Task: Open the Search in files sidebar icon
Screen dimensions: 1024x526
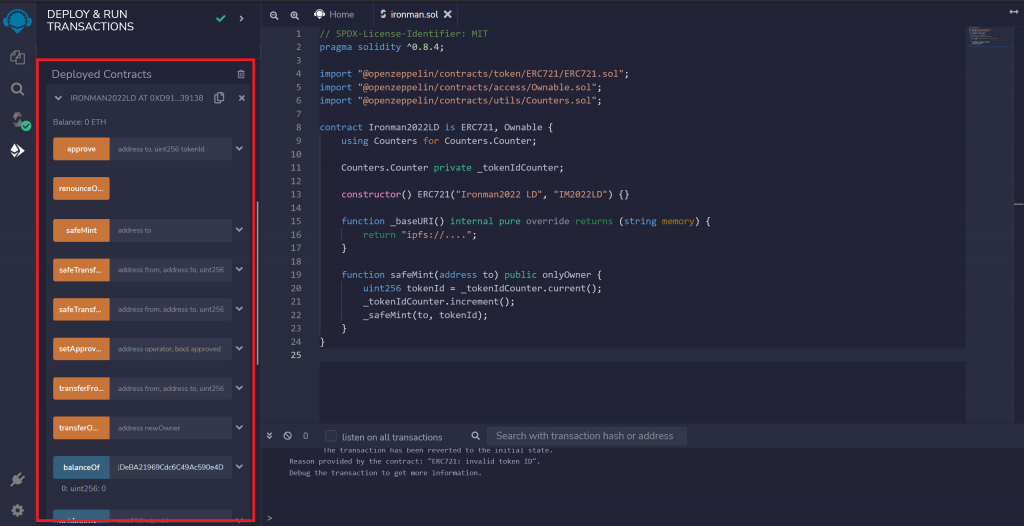Action: pos(18,89)
